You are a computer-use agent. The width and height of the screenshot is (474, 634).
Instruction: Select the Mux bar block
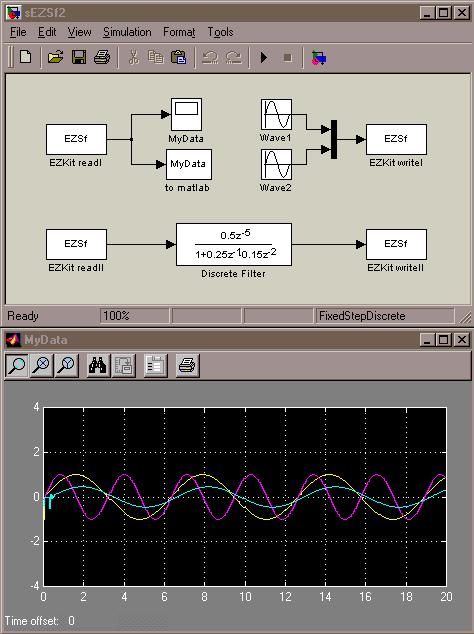point(334,139)
